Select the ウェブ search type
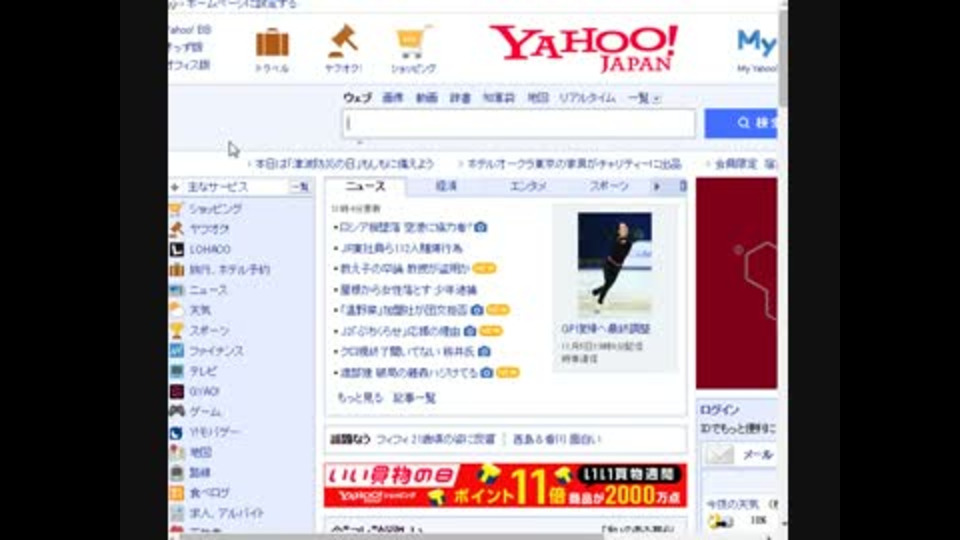 click(357, 98)
